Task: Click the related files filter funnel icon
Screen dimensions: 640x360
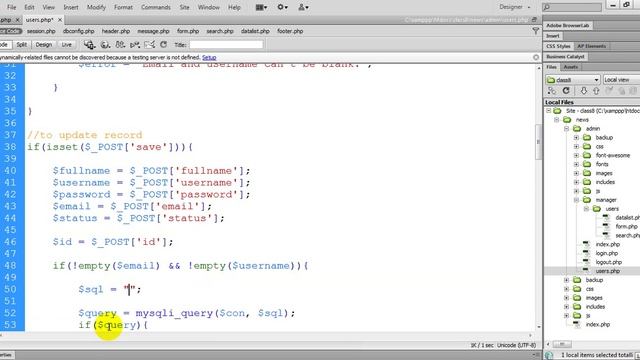Action: [x=536, y=31]
